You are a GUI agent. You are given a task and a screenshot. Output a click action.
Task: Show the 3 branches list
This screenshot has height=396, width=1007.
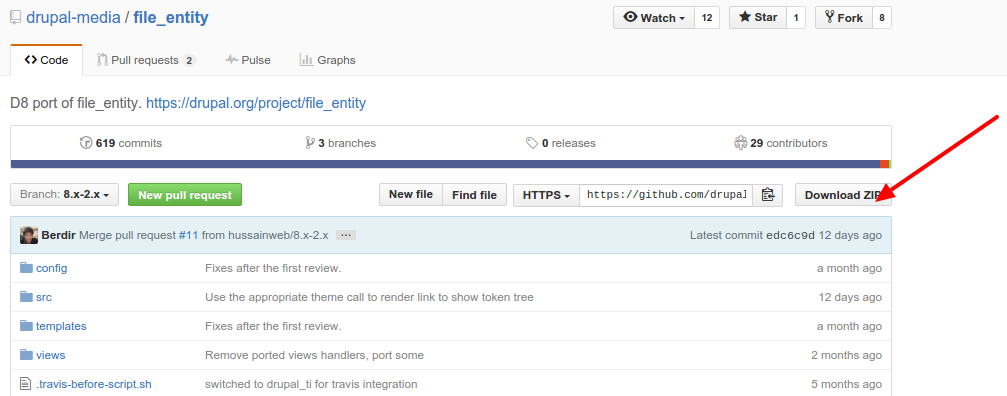coord(341,143)
